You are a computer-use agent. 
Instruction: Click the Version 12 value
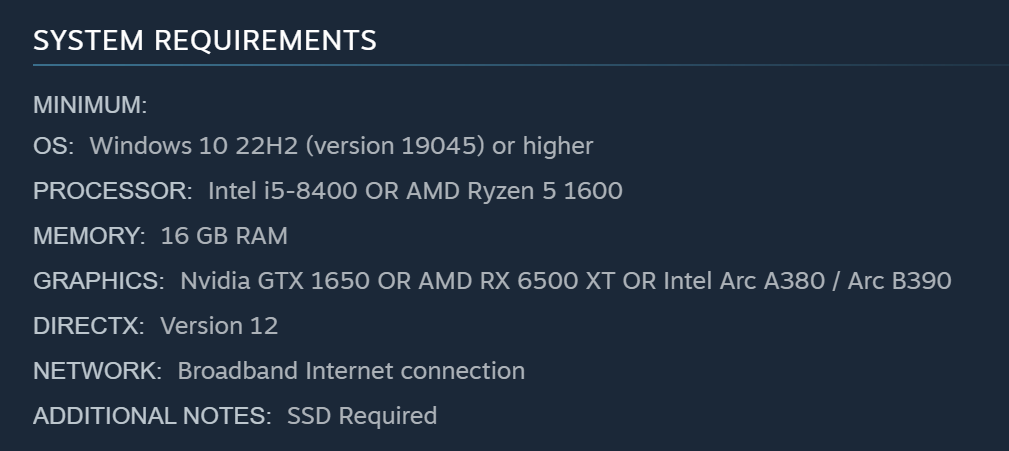pyautogui.click(x=219, y=326)
